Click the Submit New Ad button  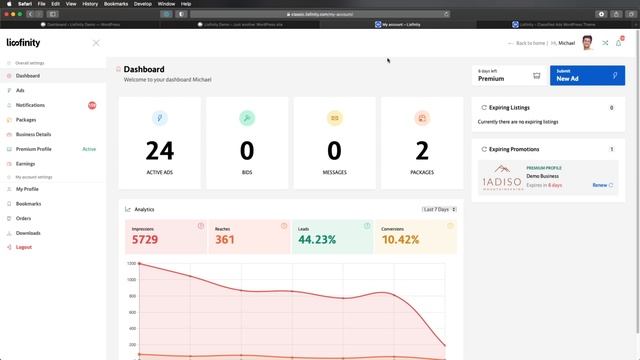587,76
